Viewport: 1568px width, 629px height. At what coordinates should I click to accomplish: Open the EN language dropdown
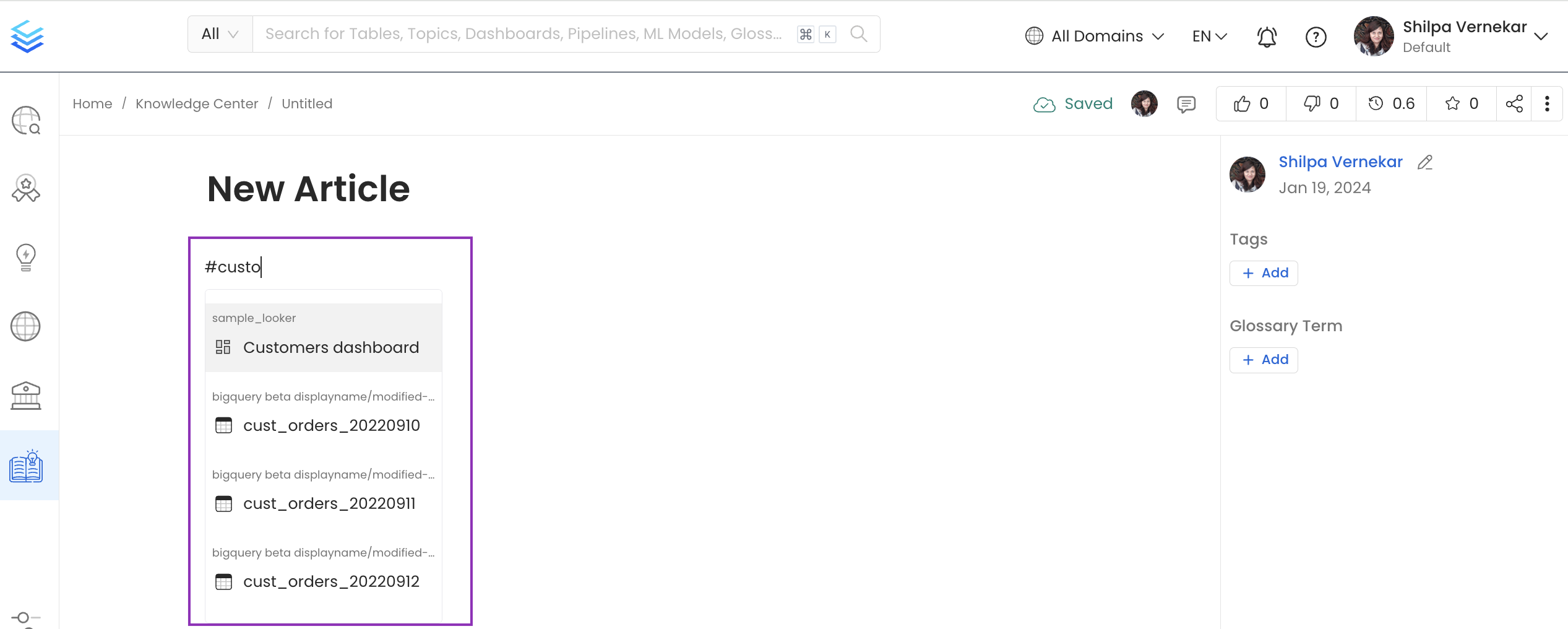(x=1209, y=36)
